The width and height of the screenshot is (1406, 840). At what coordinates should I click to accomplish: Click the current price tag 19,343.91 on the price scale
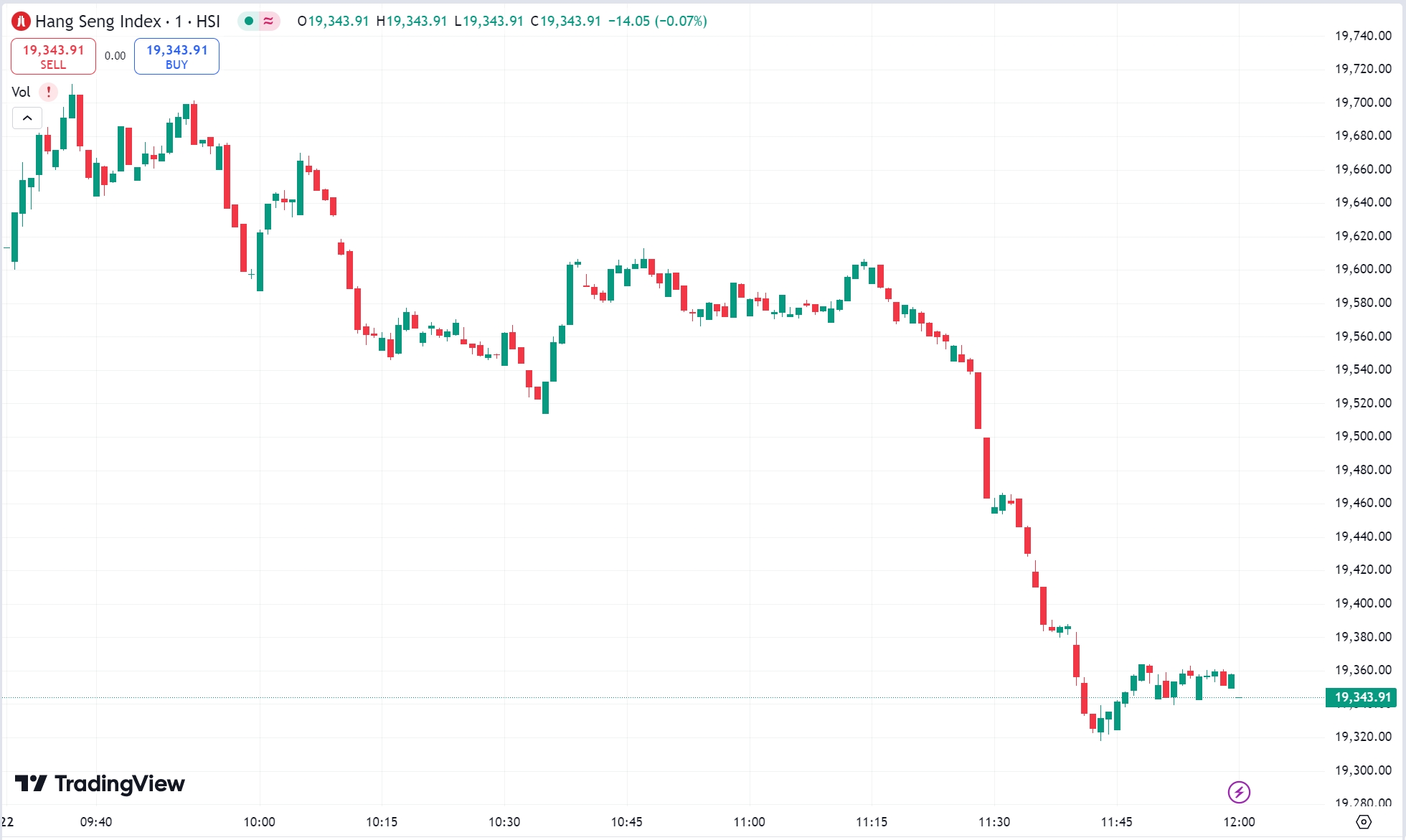click(1362, 697)
